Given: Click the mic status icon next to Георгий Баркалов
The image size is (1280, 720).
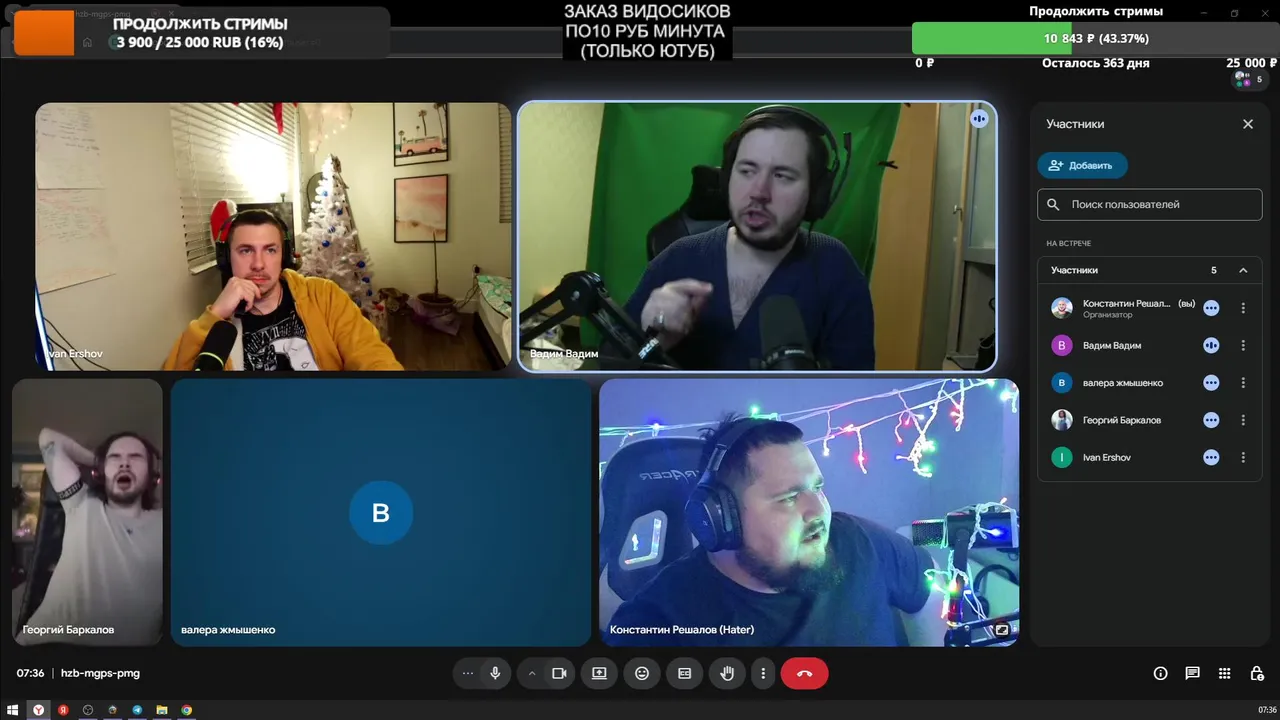Looking at the screenshot, I should tap(1211, 420).
